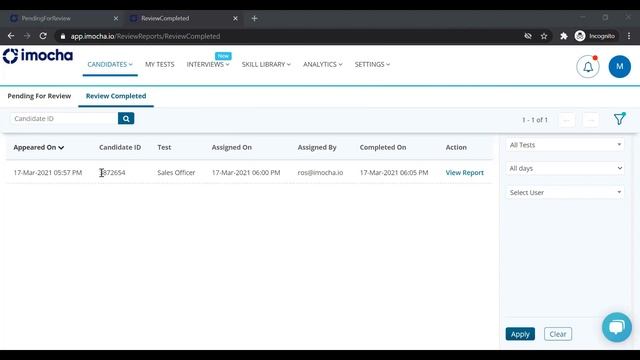Click the Candidate ID column header
The width and height of the screenshot is (640, 360).
click(x=120, y=147)
